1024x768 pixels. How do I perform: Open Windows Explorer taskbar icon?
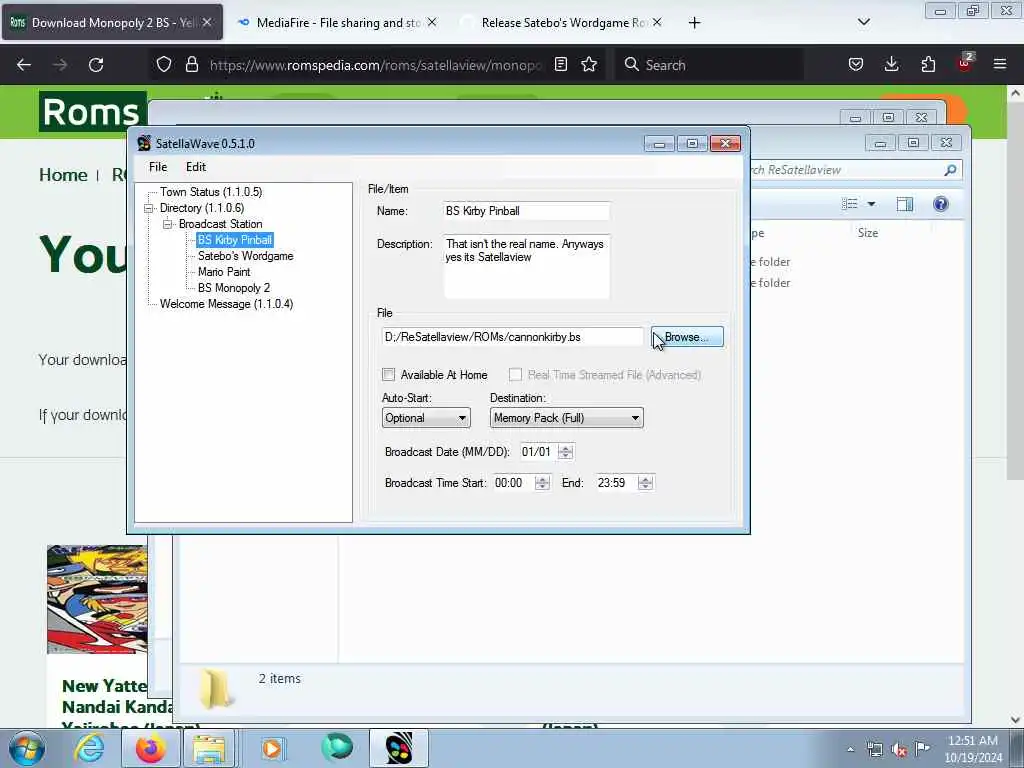(208, 748)
